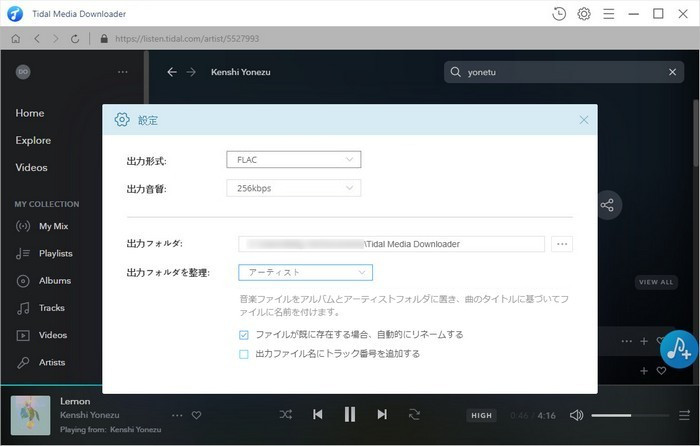Open the download history clock icon
This screenshot has width=700, height=446.
pos(559,14)
